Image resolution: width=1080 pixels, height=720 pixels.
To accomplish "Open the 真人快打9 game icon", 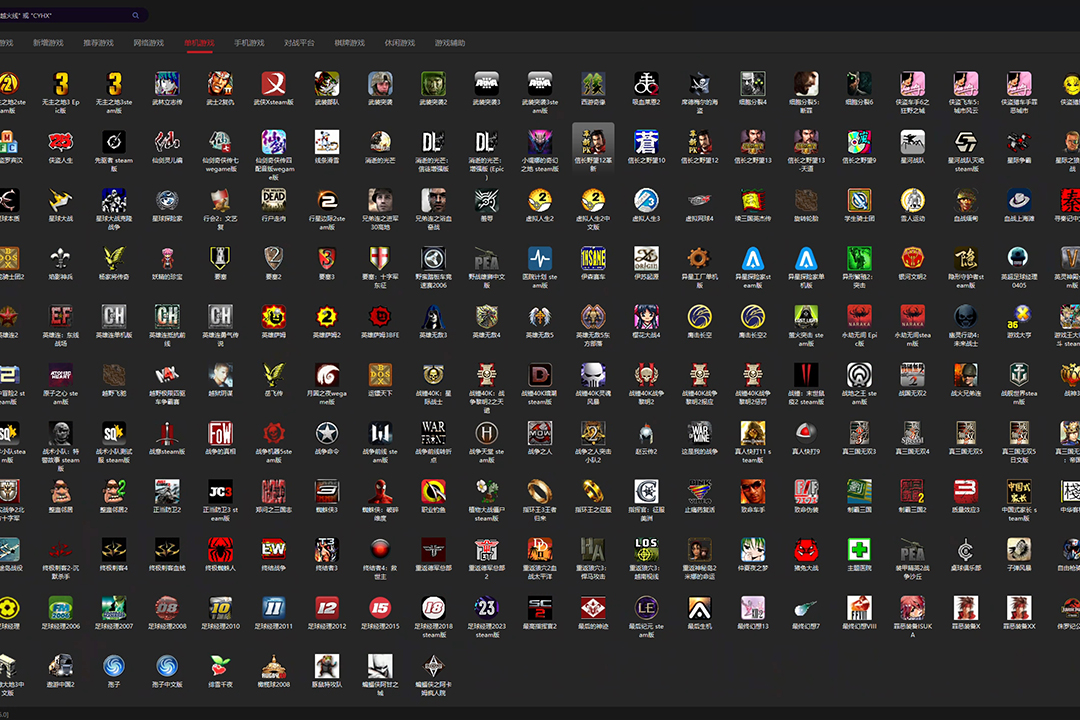I will (x=806, y=433).
